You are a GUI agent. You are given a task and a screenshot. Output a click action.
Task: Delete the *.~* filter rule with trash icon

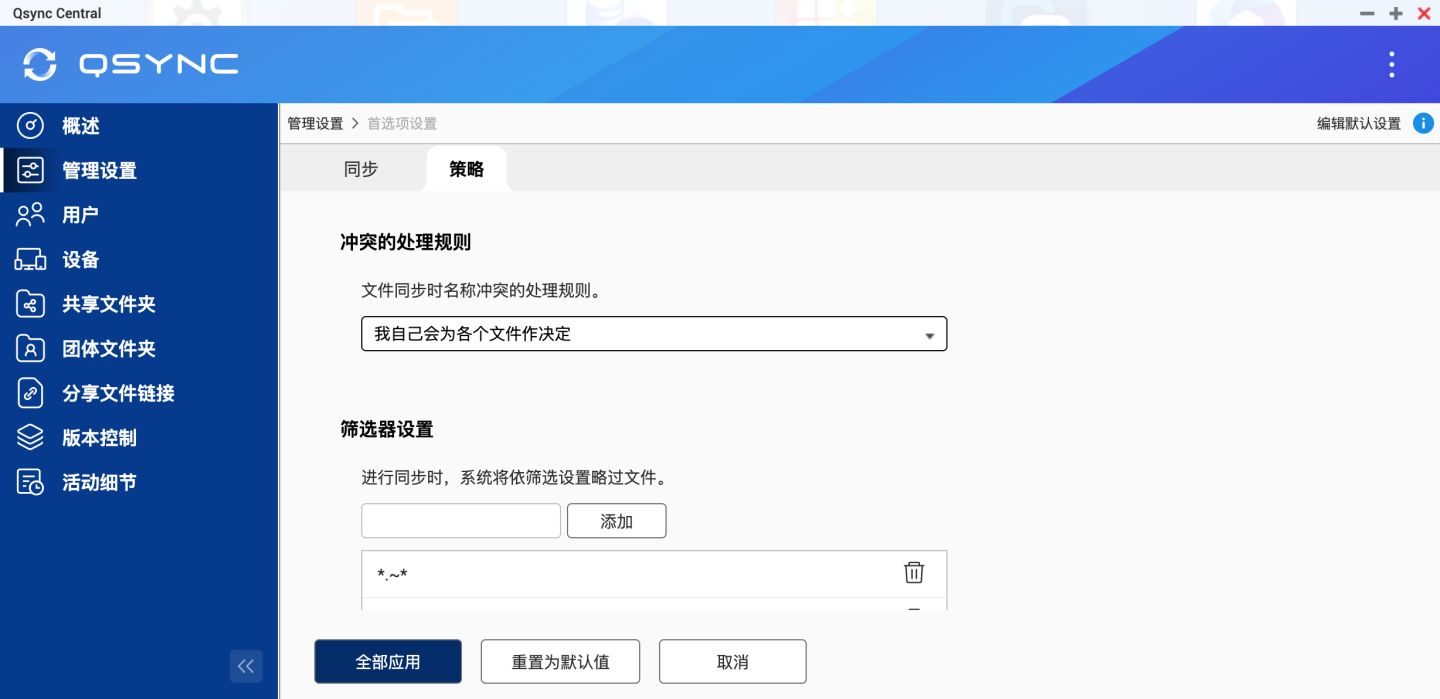[x=913, y=572]
